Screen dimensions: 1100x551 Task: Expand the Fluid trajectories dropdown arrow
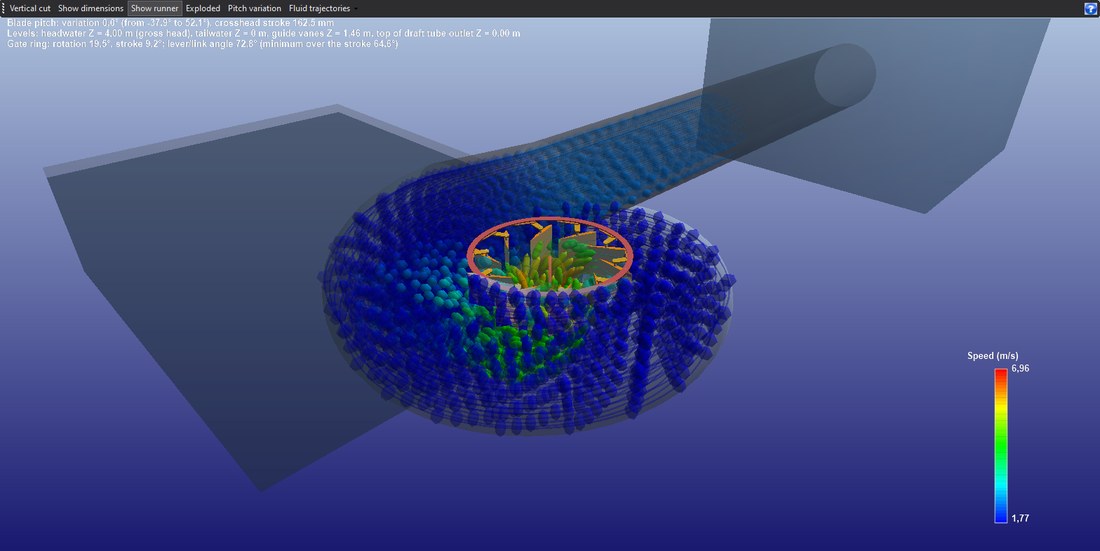pos(356,9)
